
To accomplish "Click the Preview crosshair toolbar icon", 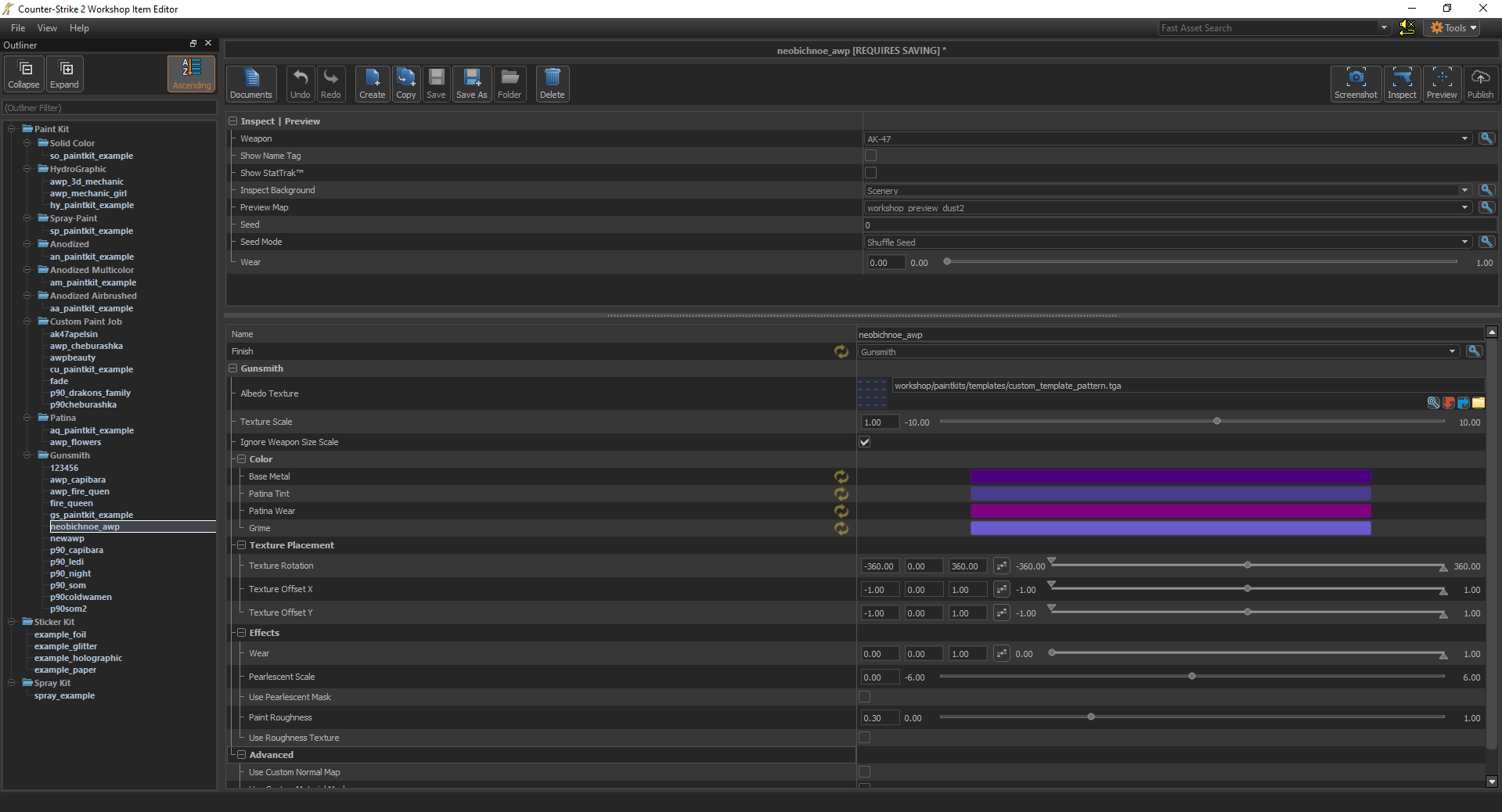I will 1442,84.
